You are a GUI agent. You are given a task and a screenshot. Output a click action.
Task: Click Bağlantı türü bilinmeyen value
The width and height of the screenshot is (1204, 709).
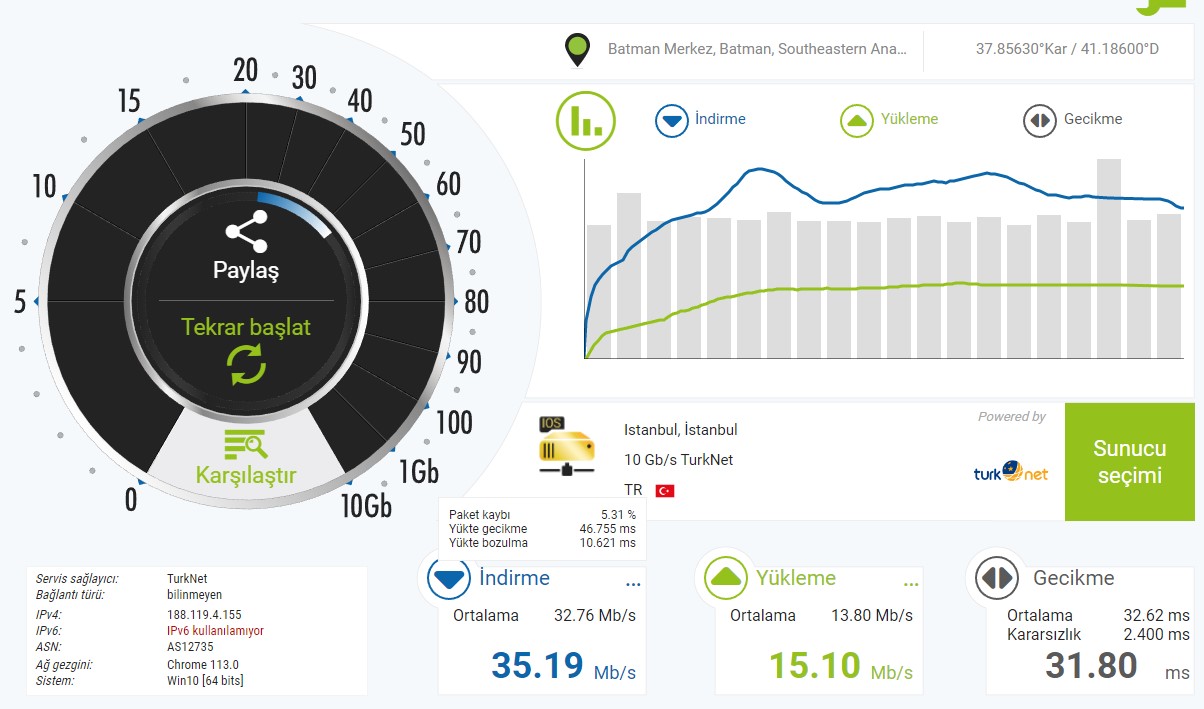pos(194,594)
